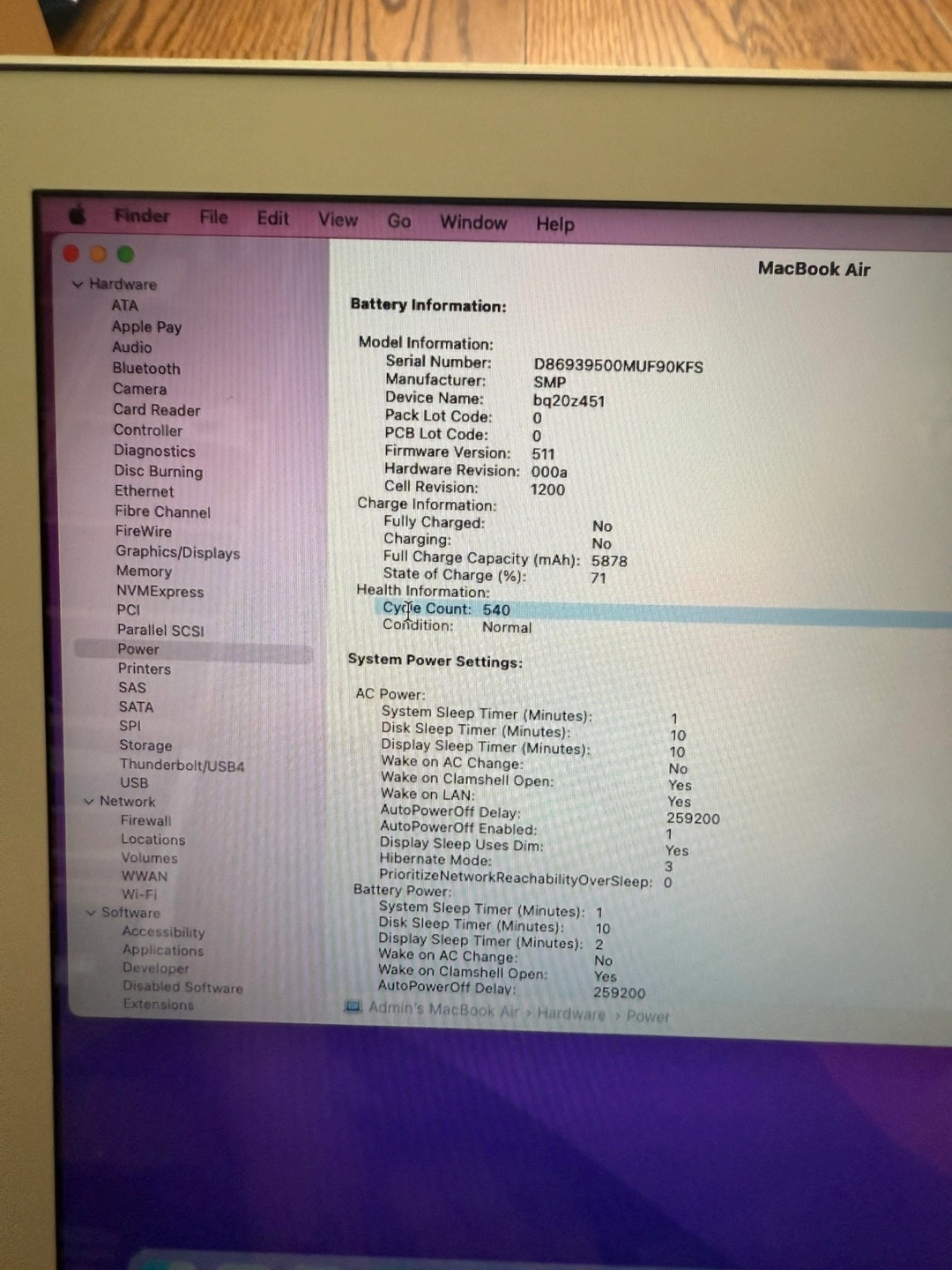The image size is (952, 1270).
Task: Click the computer icon in the path bar
Action: [353, 1007]
